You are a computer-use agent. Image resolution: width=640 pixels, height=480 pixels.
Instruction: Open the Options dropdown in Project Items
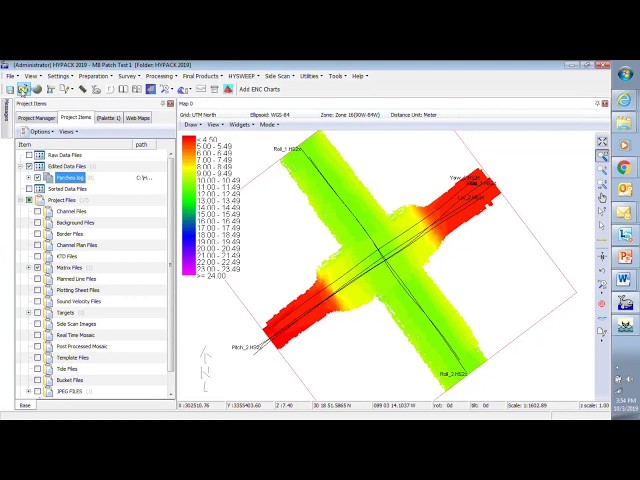[42, 131]
